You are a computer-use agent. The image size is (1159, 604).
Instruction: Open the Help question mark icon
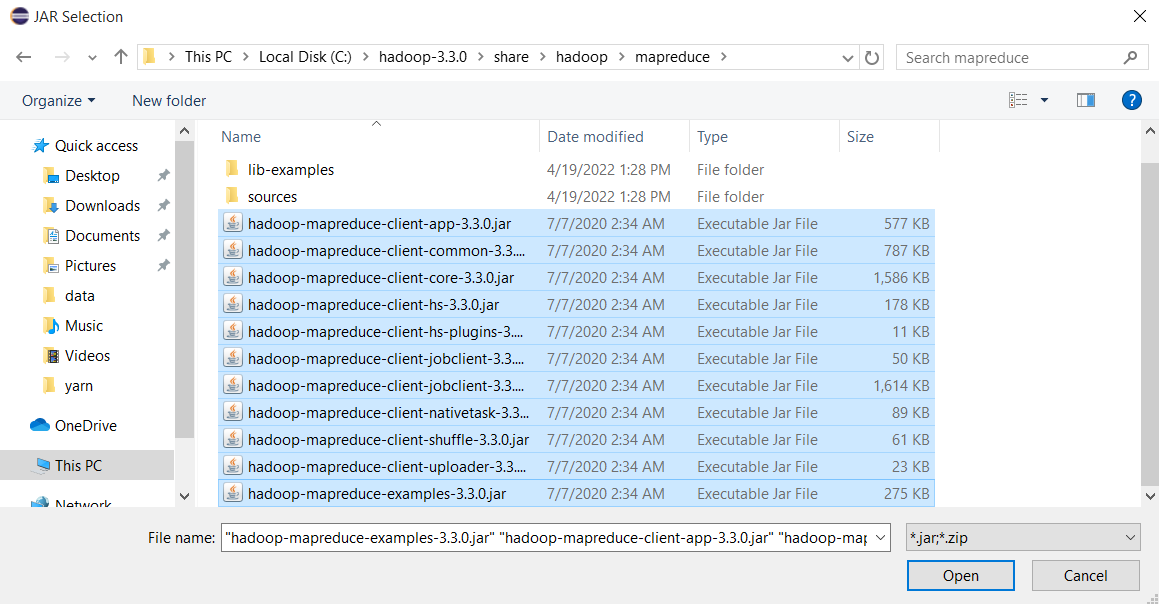click(1131, 100)
